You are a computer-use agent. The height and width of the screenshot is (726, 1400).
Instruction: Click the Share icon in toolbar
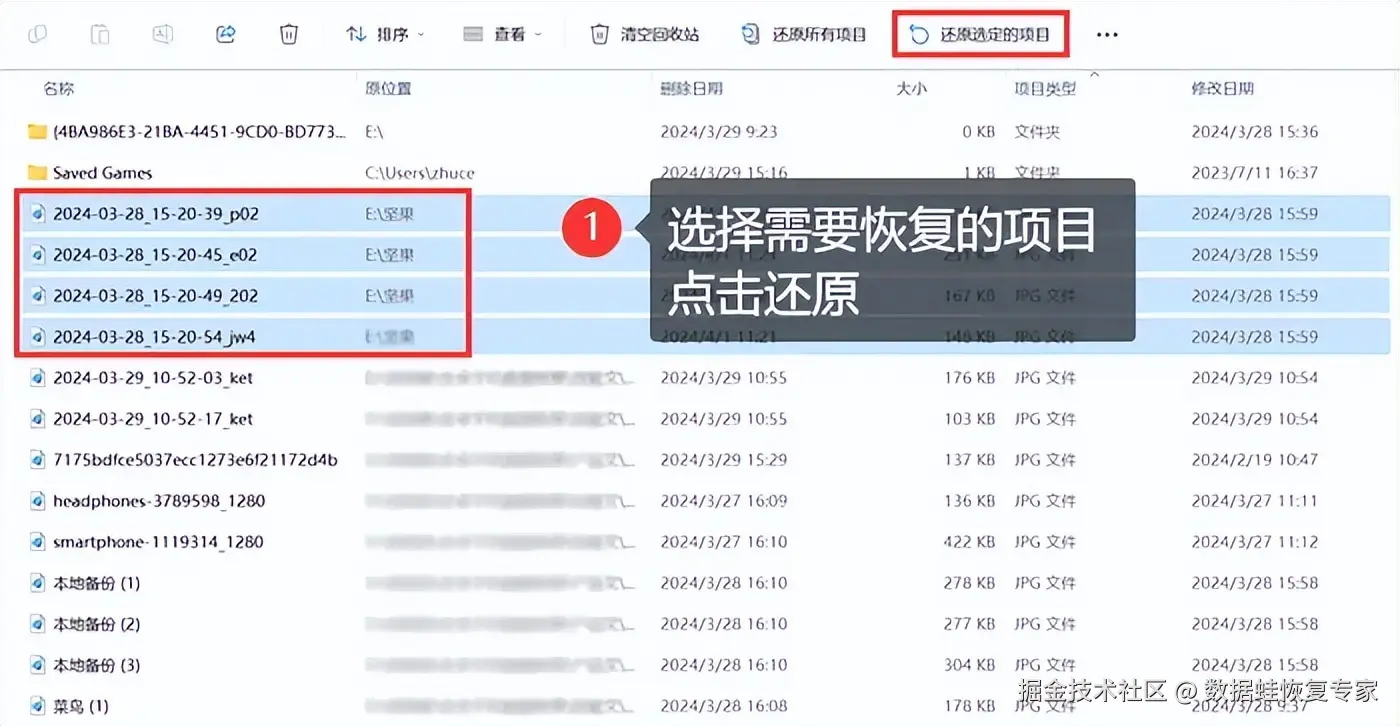[x=226, y=34]
